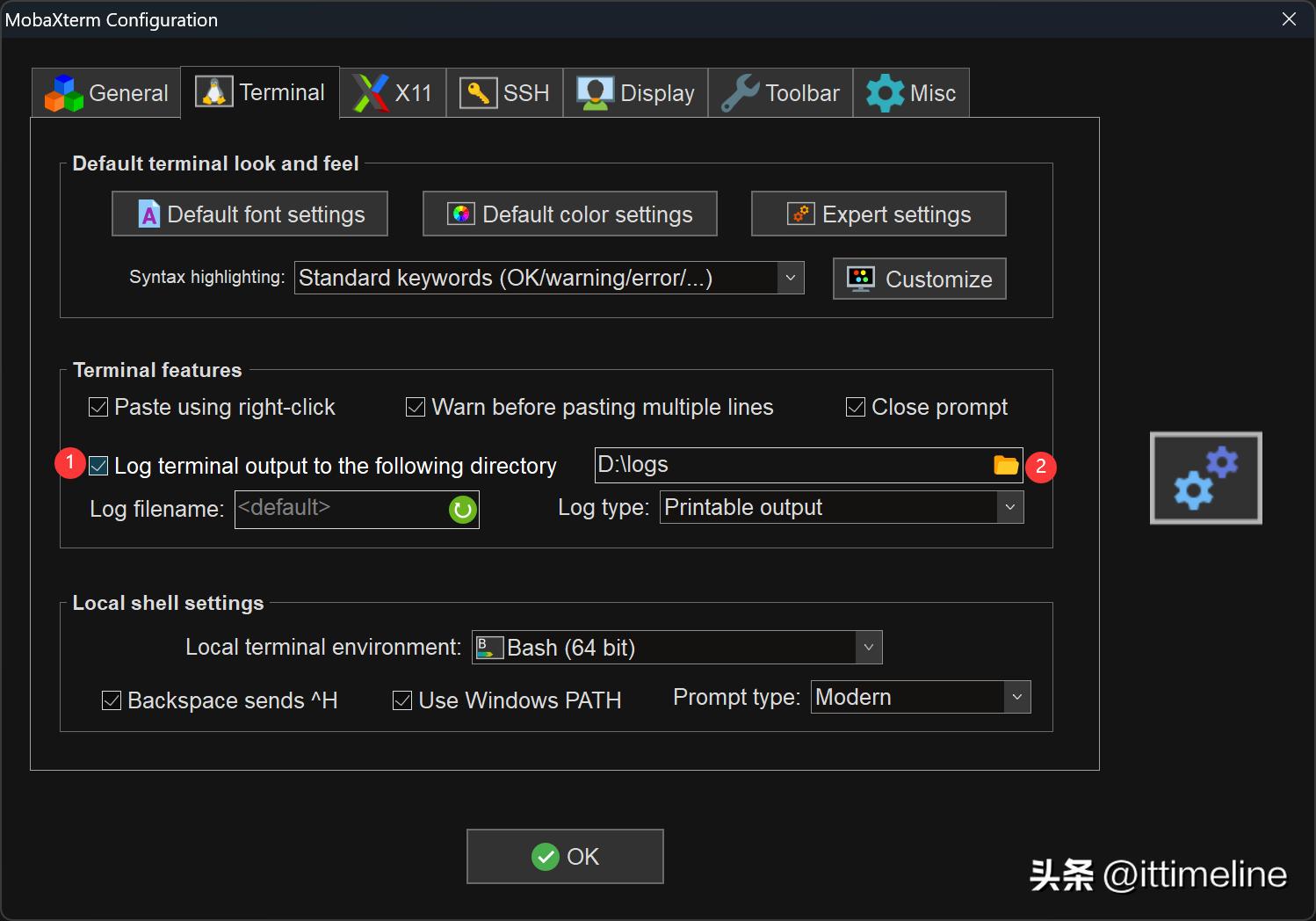
Task: Open the Log type dropdown
Action: 1009,508
